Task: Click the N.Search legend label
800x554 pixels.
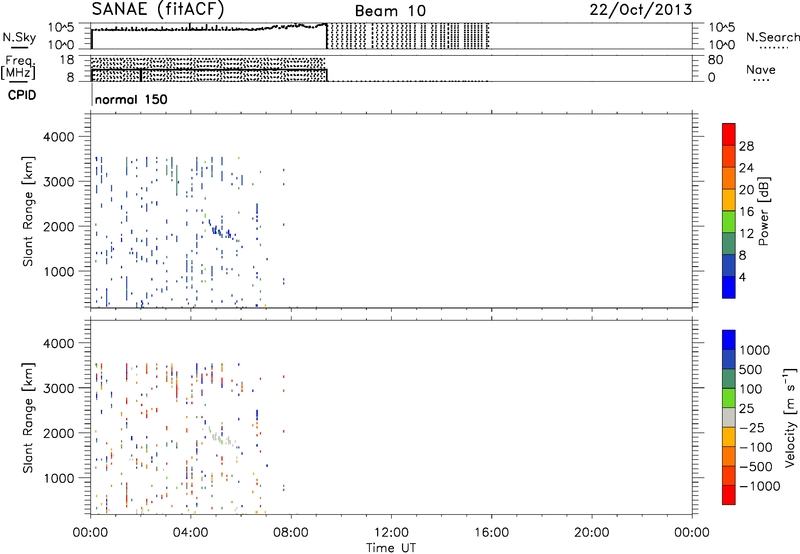Action: click(x=773, y=37)
